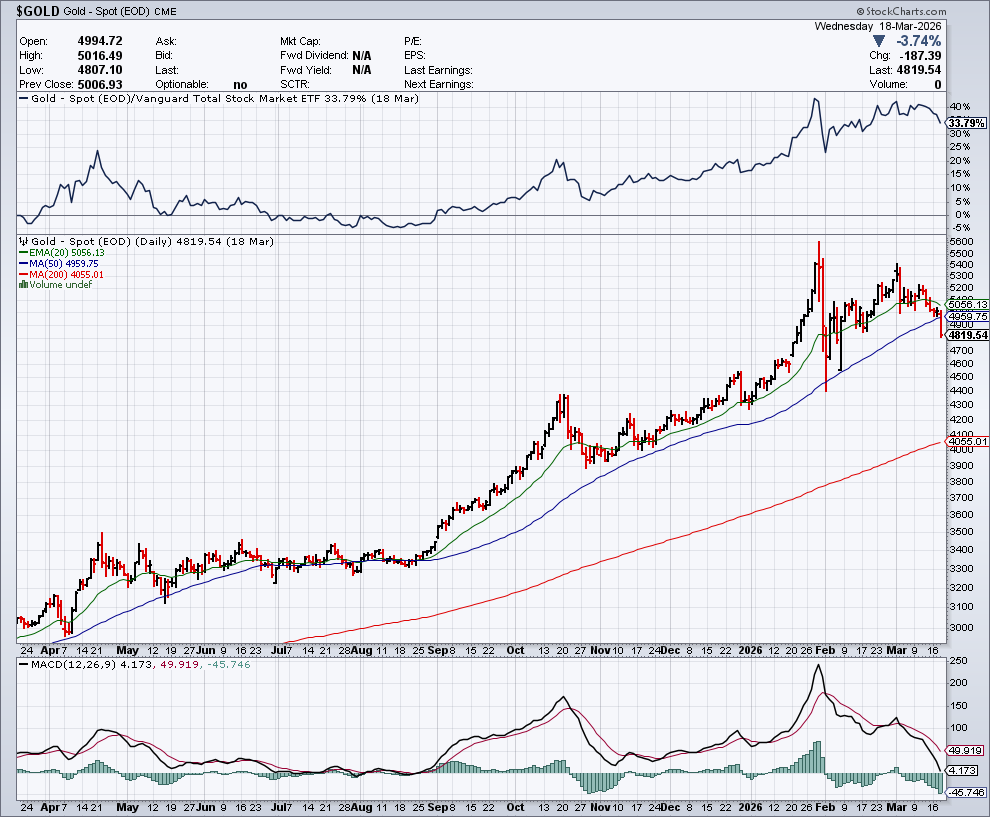The height and width of the screenshot is (817, 990).
Task: Click the down-triangle price change icon
Action: coord(880,41)
